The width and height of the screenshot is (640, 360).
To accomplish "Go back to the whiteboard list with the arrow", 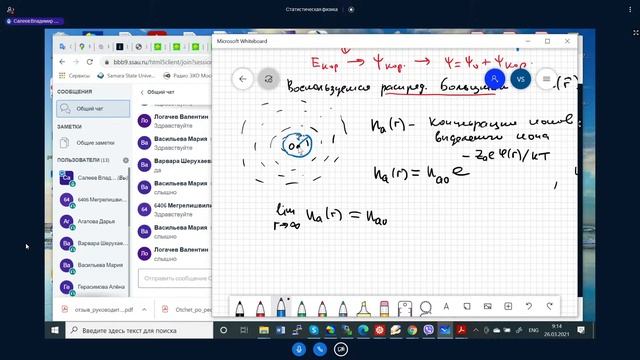I will pos(243,79).
